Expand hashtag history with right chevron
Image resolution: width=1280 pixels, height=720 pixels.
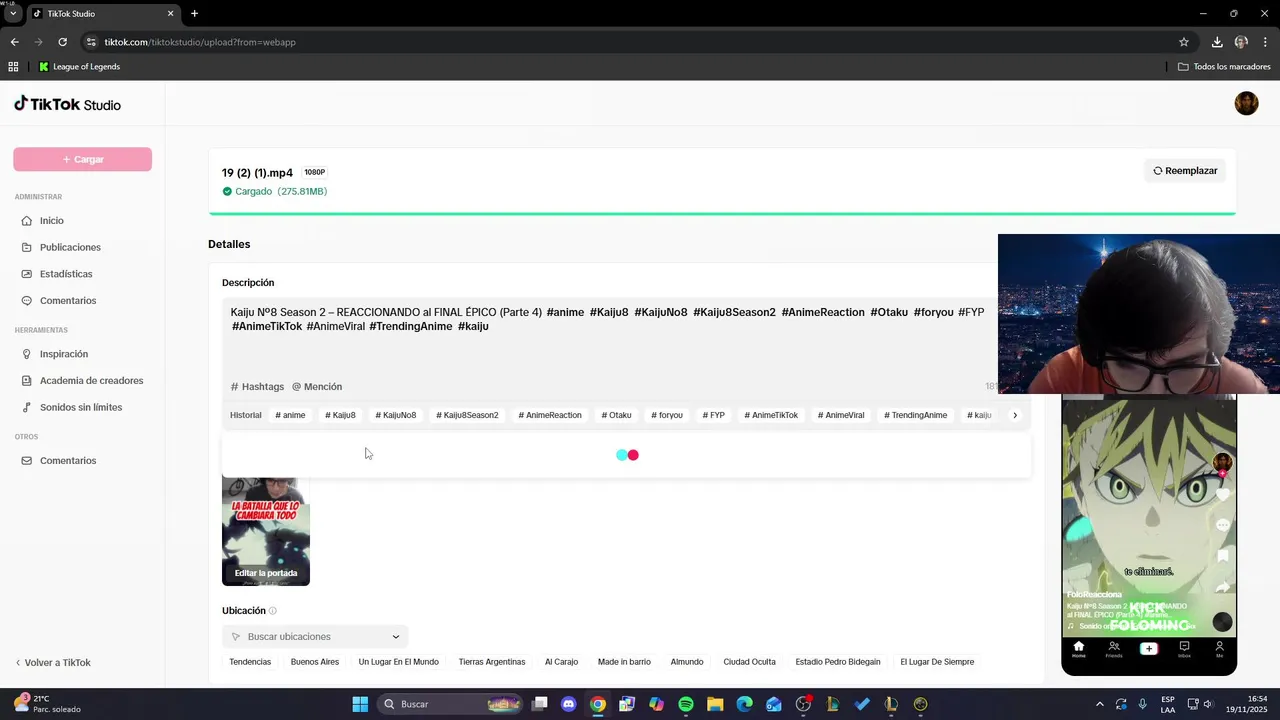[1015, 415]
